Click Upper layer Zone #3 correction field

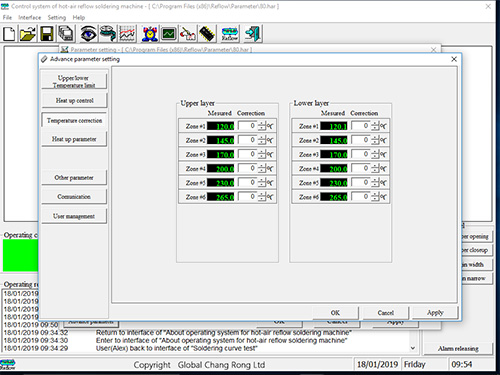tap(248, 154)
